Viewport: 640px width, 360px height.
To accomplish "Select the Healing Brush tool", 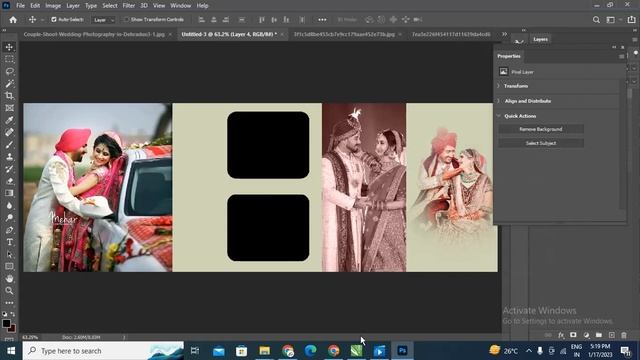I will pyautogui.click(x=9, y=132).
